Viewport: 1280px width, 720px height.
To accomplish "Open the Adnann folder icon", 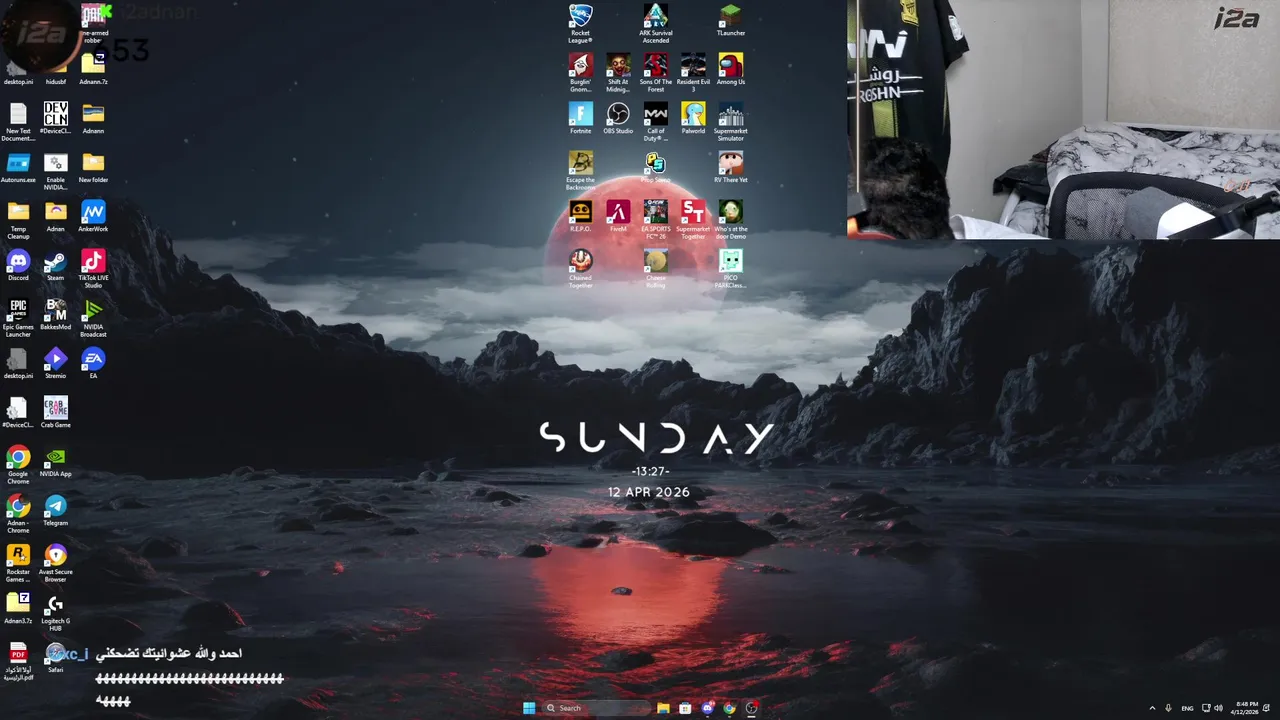I will pyautogui.click(x=93, y=118).
